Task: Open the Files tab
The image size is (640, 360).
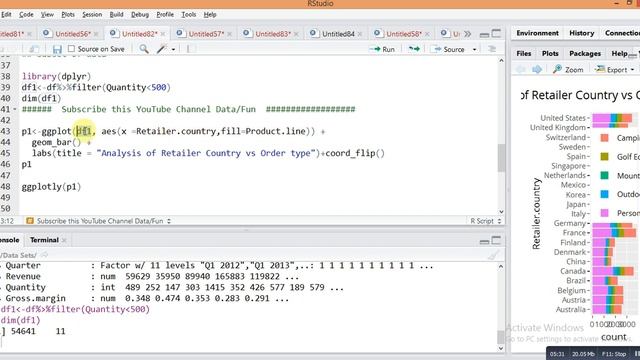Action: click(x=524, y=53)
